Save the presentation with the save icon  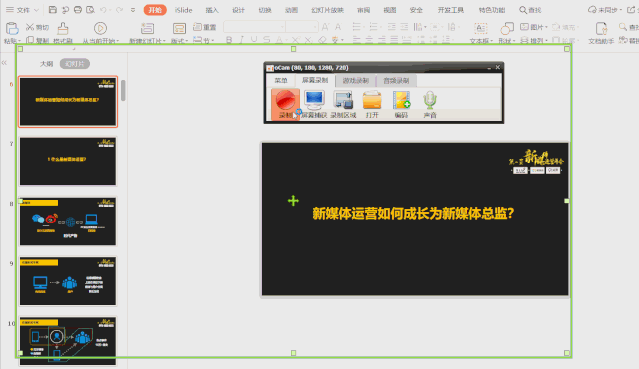(x=53, y=9)
